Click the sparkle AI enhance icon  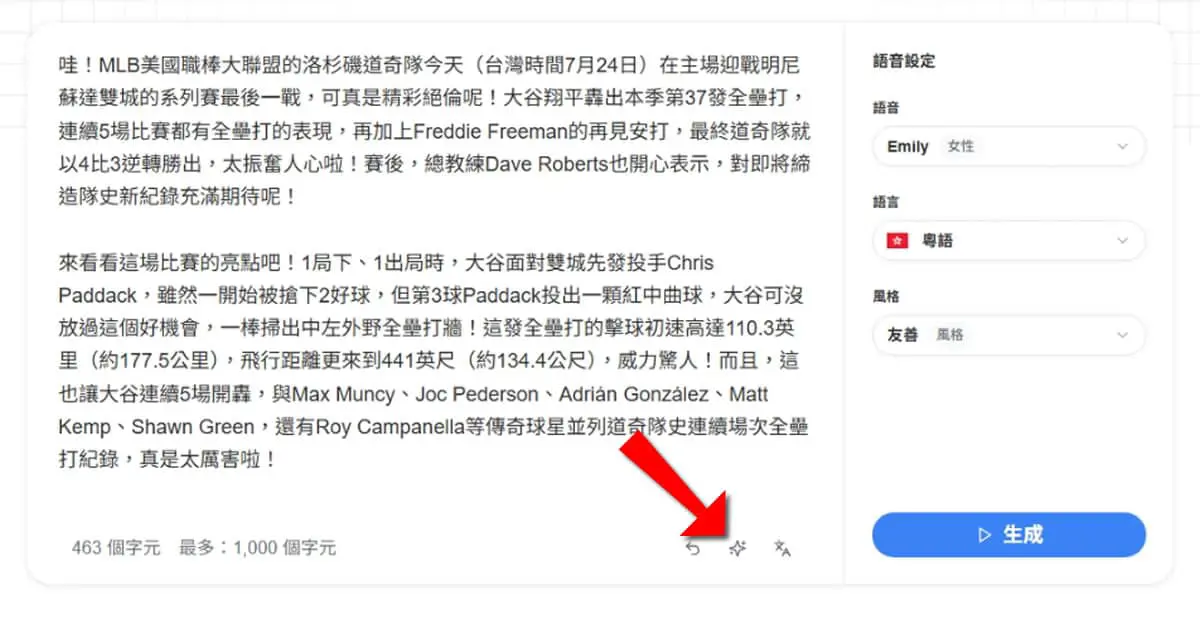click(x=737, y=548)
